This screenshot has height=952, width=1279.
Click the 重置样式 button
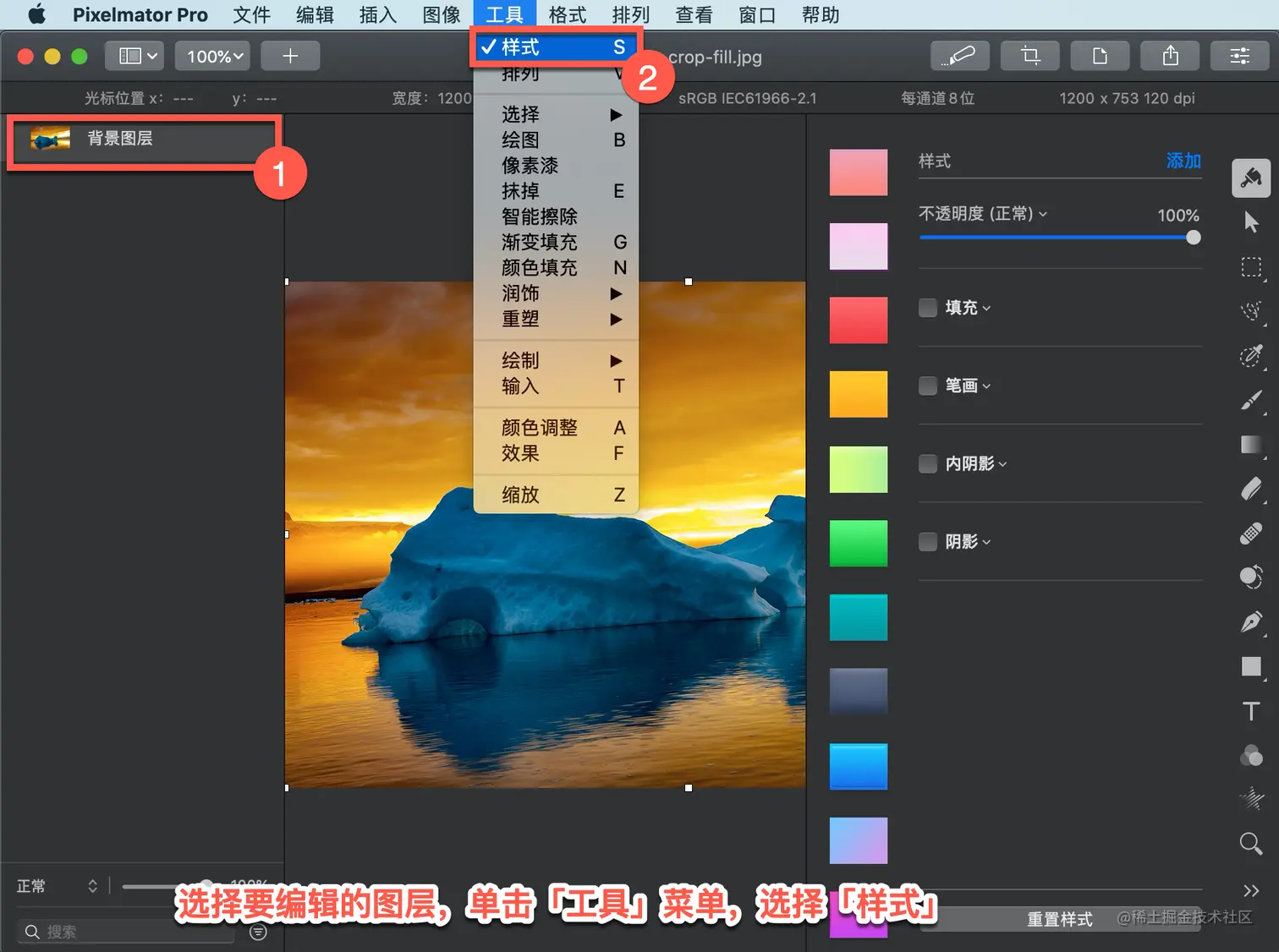[x=1060, y=919]
